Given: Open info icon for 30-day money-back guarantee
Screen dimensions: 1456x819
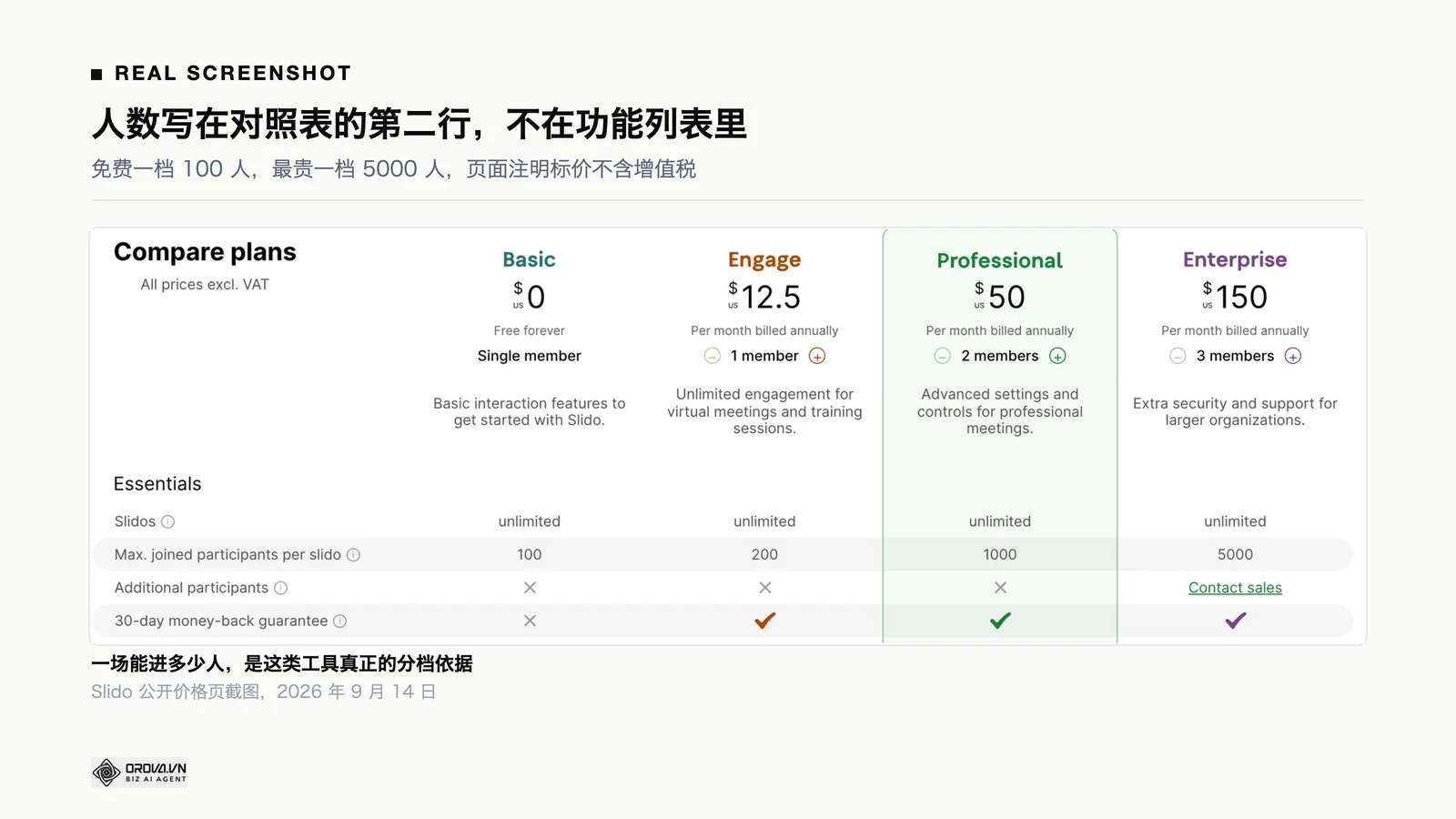Looking at the screenshot, I should tap(340, 621).
